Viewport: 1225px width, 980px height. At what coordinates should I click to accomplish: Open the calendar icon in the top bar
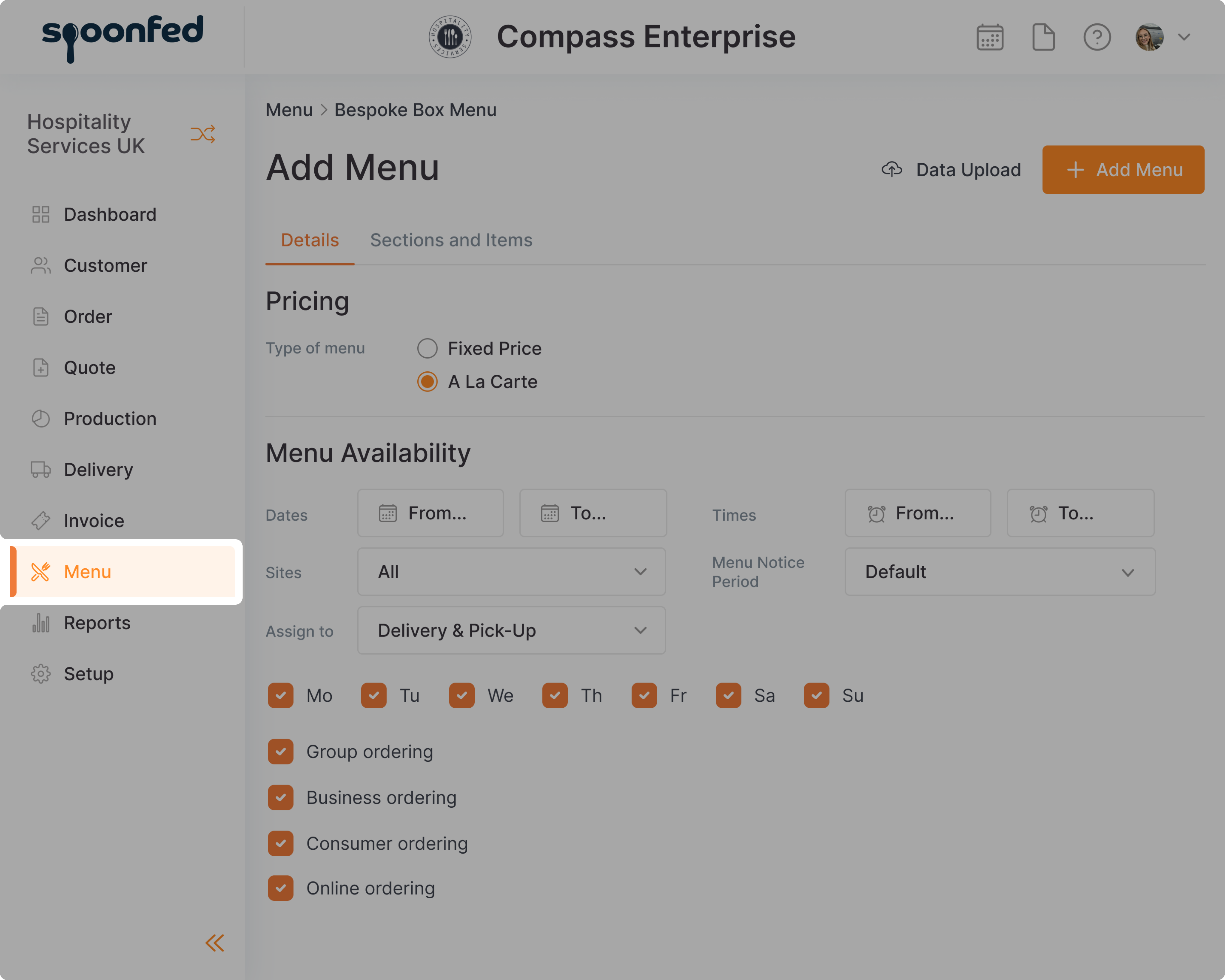990,37
